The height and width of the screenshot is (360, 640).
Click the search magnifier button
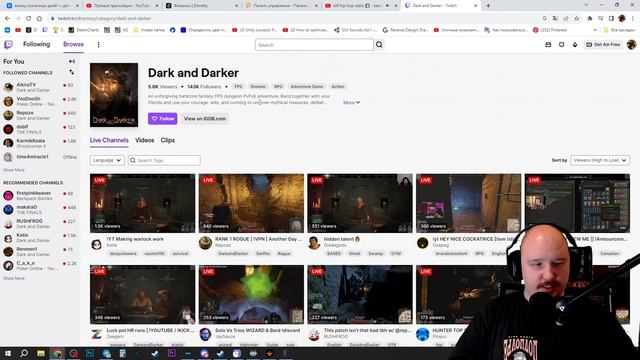tap(379, 44)
